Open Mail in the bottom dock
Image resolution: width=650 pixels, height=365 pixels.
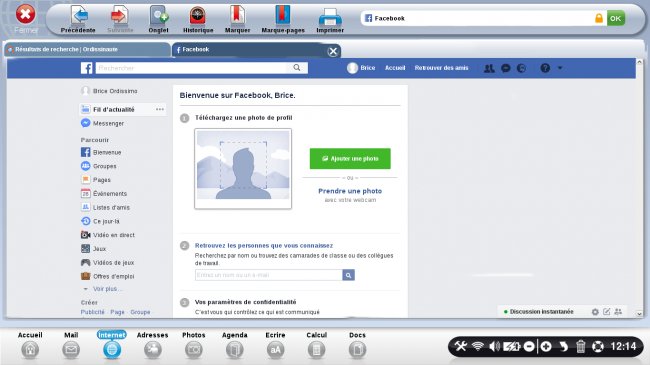click(x=71, y=345)
